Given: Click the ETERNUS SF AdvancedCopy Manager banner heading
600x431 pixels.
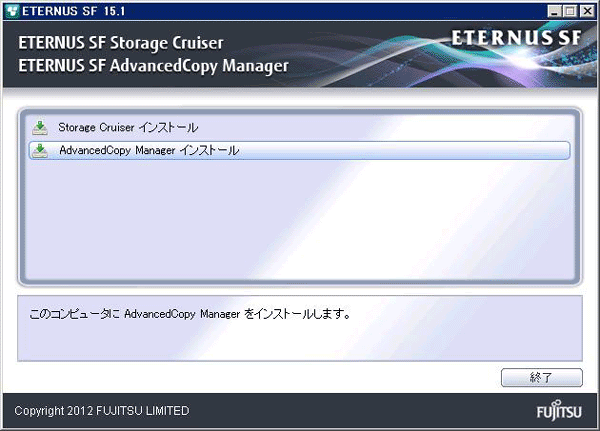Looking at the screenshot, I should (153, 66).
